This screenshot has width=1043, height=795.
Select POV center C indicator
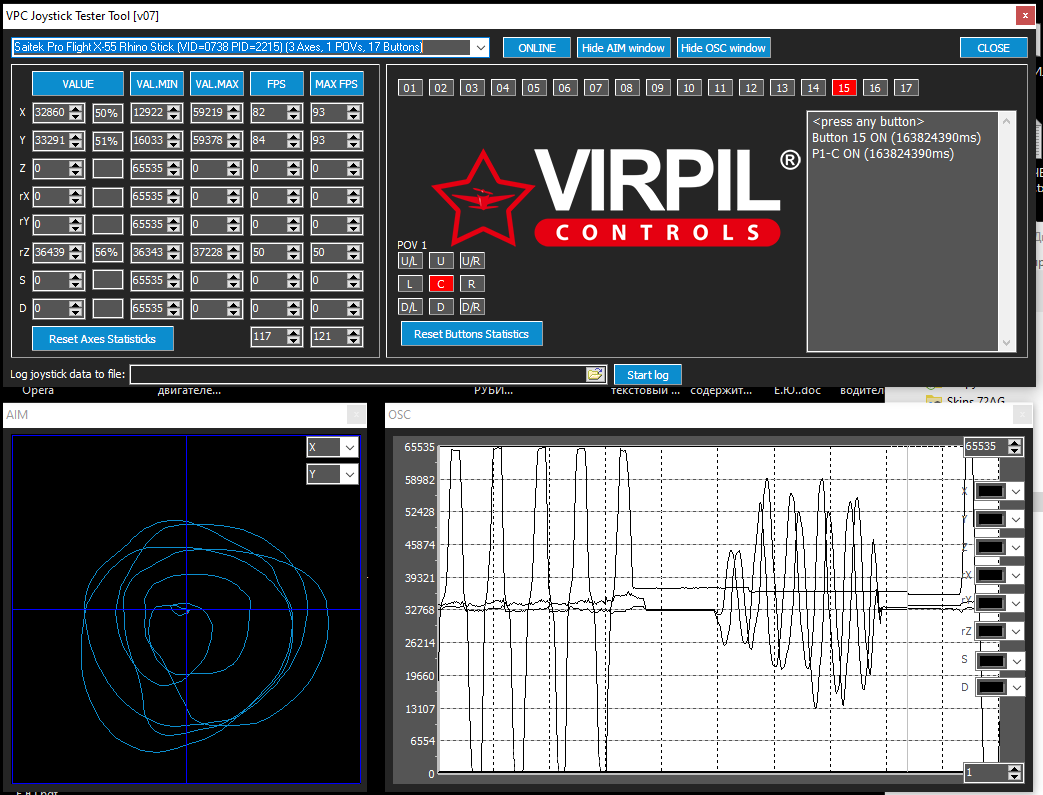click(x=440, y=284)
